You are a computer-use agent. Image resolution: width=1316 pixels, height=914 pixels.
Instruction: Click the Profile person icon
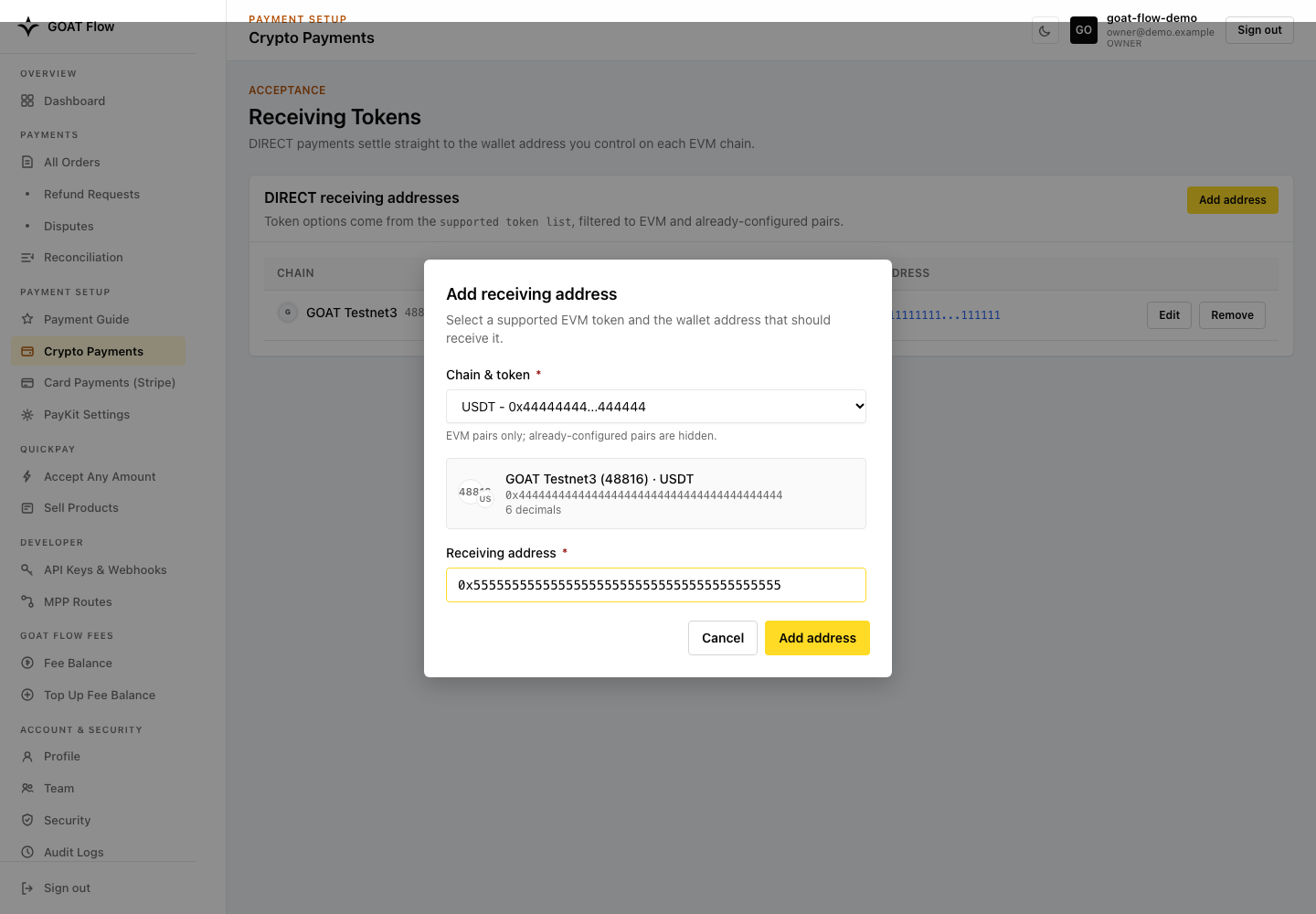coord(27,757)
